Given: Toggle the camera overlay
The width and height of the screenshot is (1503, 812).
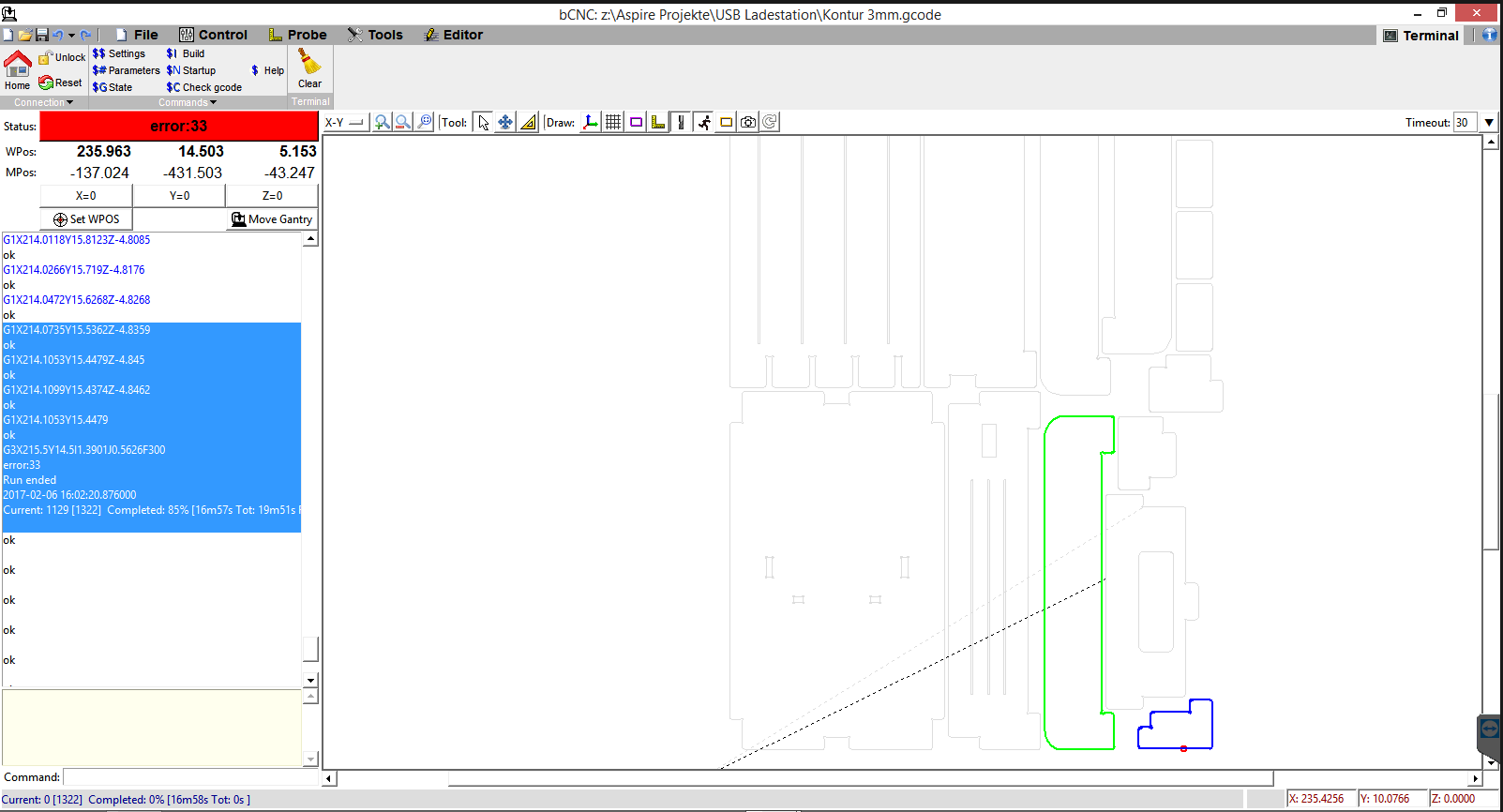Looking at the screenshot, I should click(x=748, y=122).
